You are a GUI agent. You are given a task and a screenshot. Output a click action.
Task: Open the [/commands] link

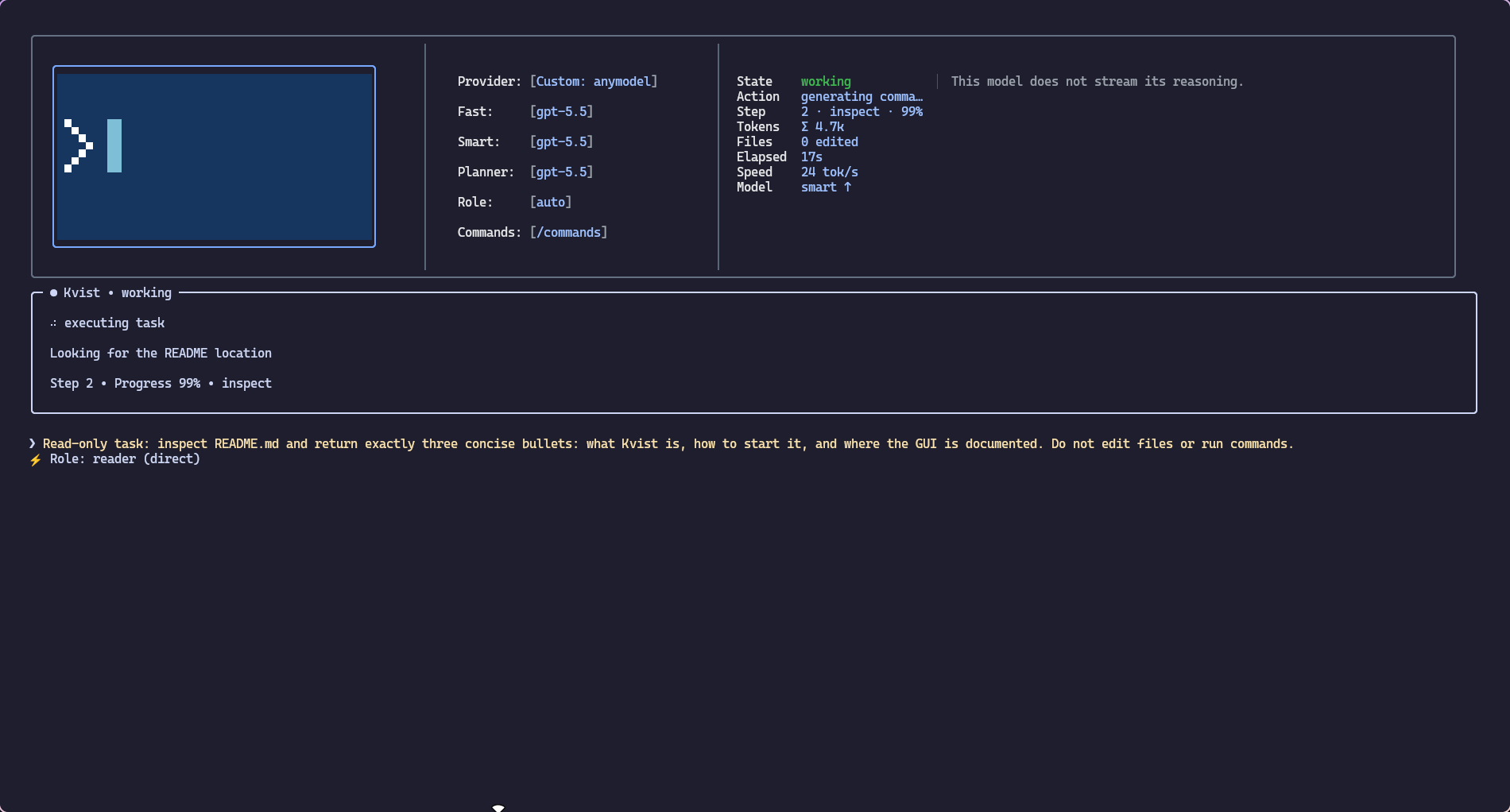click(x=568, y=232)
